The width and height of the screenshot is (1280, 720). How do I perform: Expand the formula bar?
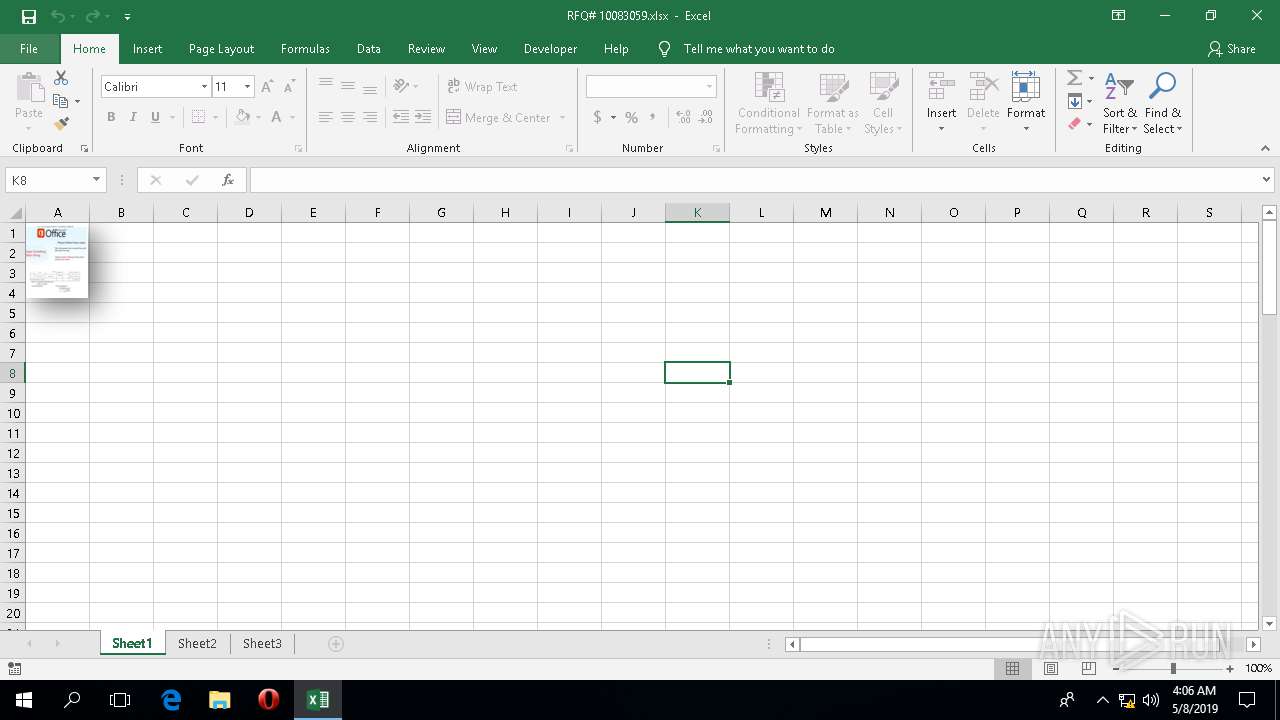click(1266, 180)
